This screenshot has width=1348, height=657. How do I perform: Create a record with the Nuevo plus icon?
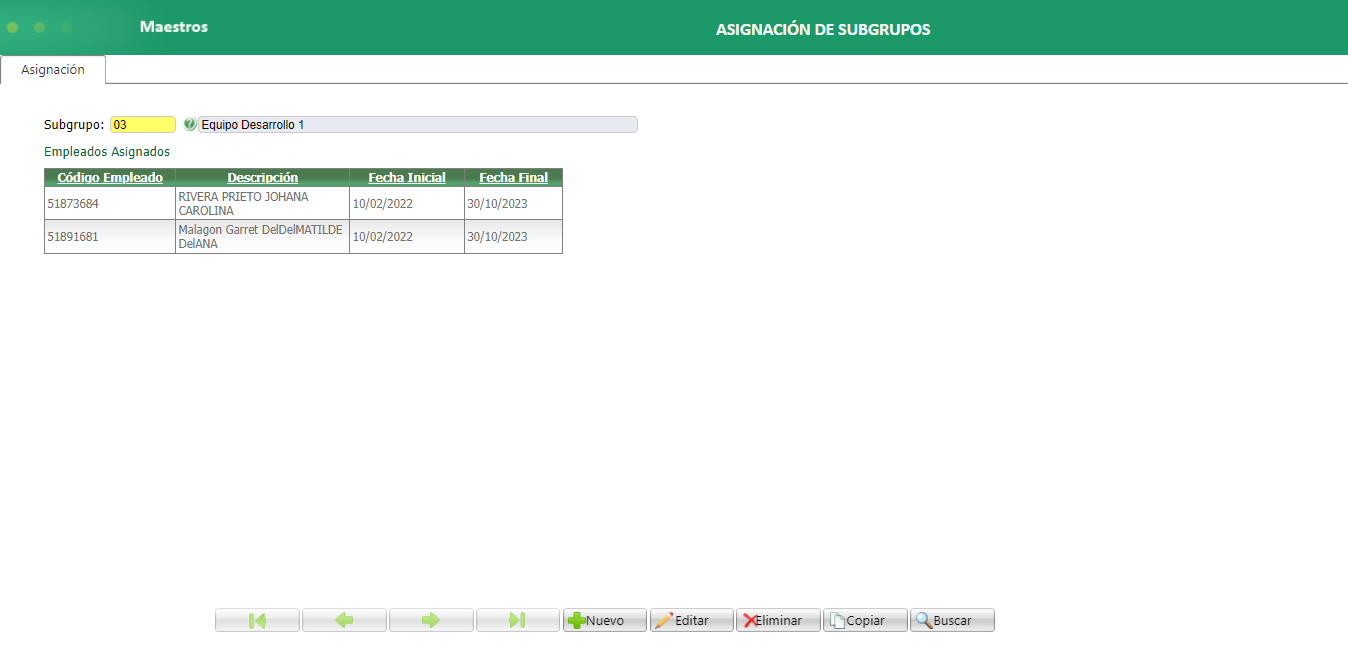[578, 620]
